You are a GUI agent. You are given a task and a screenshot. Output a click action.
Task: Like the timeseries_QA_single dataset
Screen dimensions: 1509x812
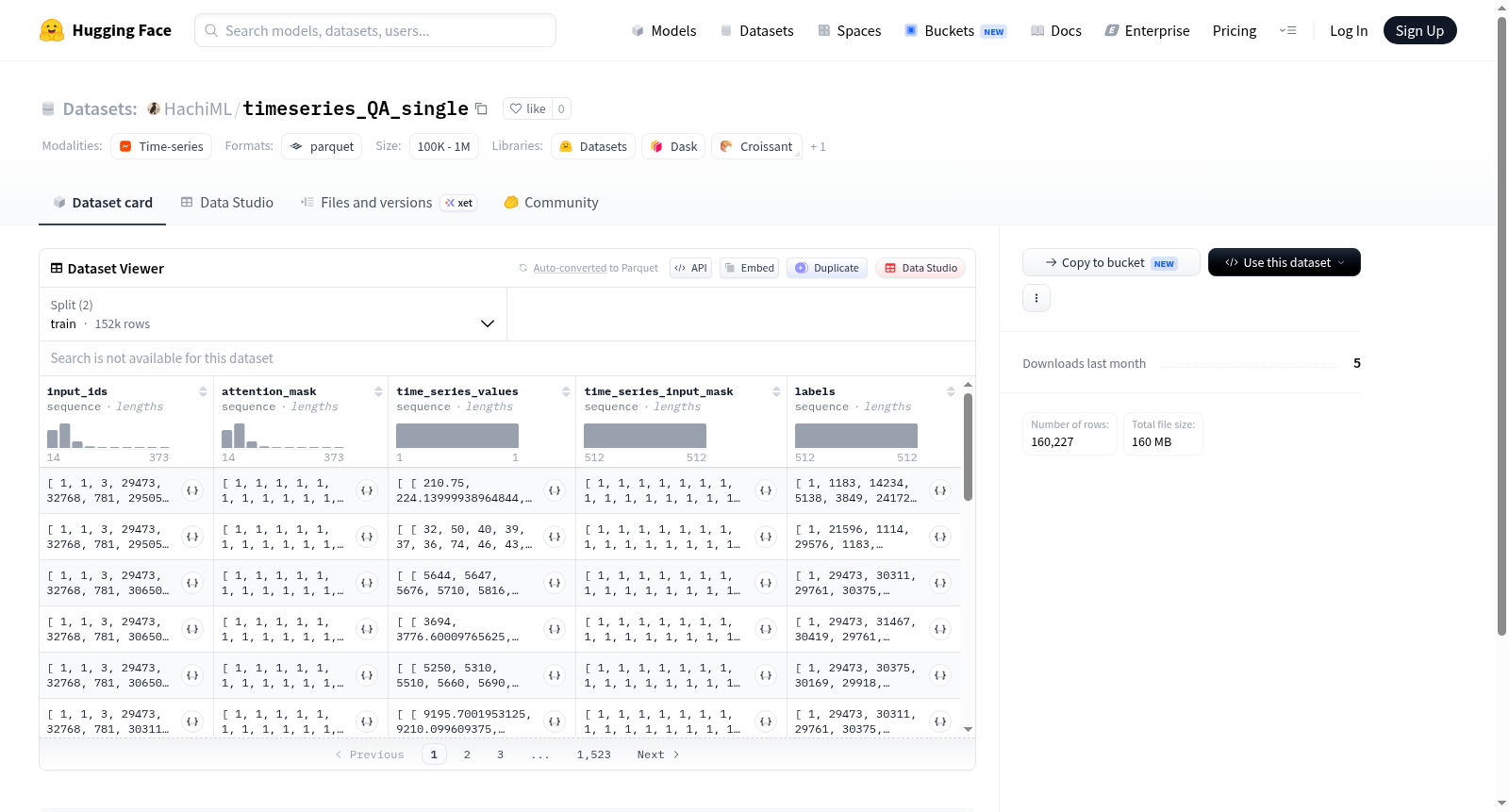527,108
